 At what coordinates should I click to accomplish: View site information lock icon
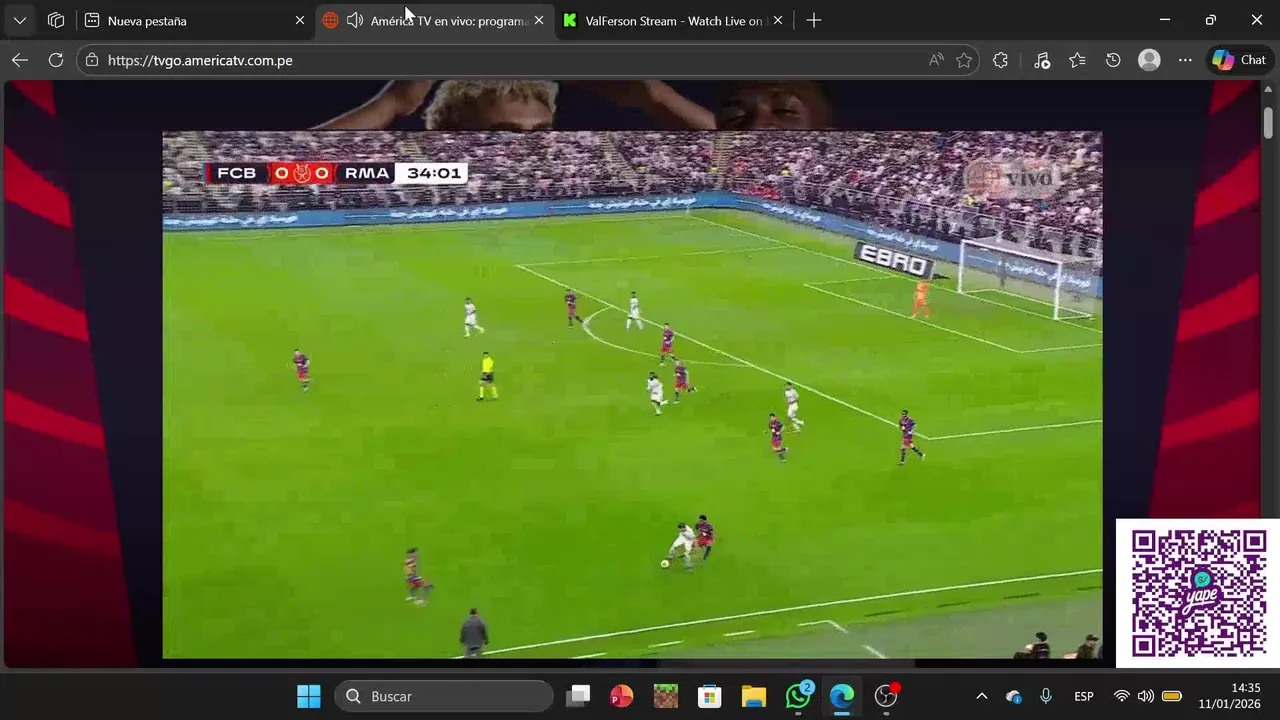tap(92, 60)
